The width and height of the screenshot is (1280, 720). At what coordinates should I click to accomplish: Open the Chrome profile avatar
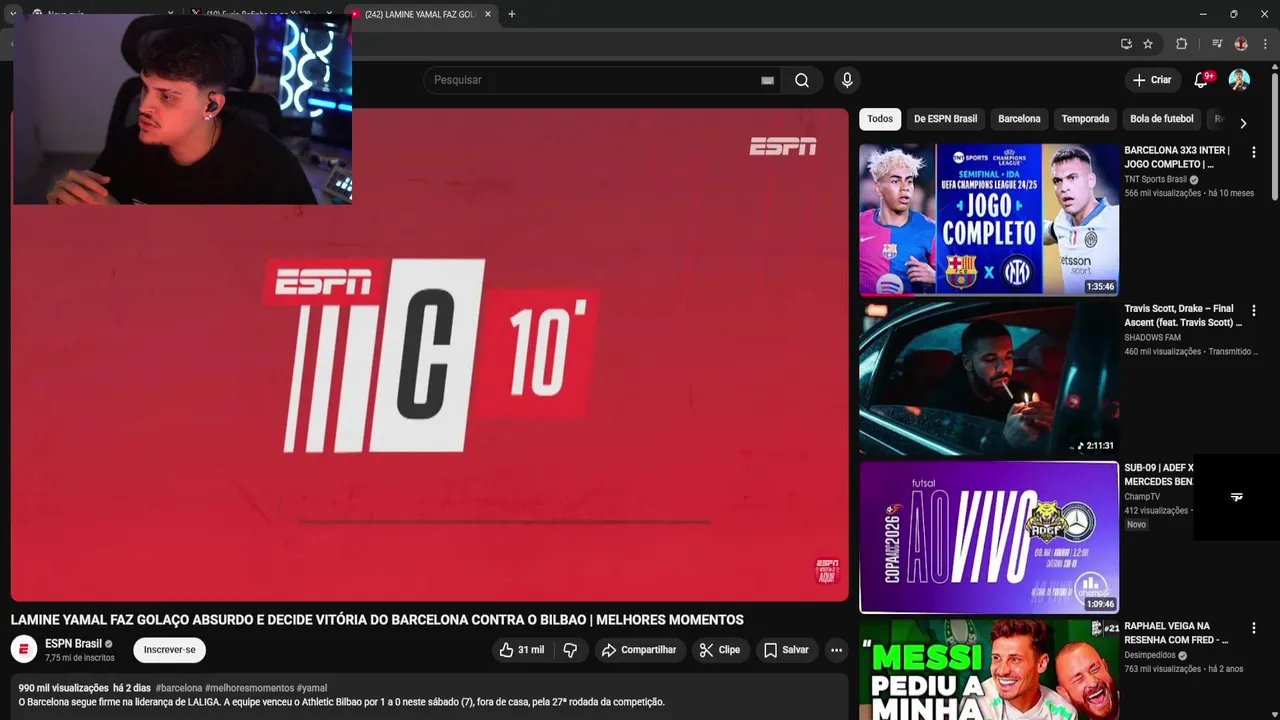pyautogui.click(x=1241, y=44)
